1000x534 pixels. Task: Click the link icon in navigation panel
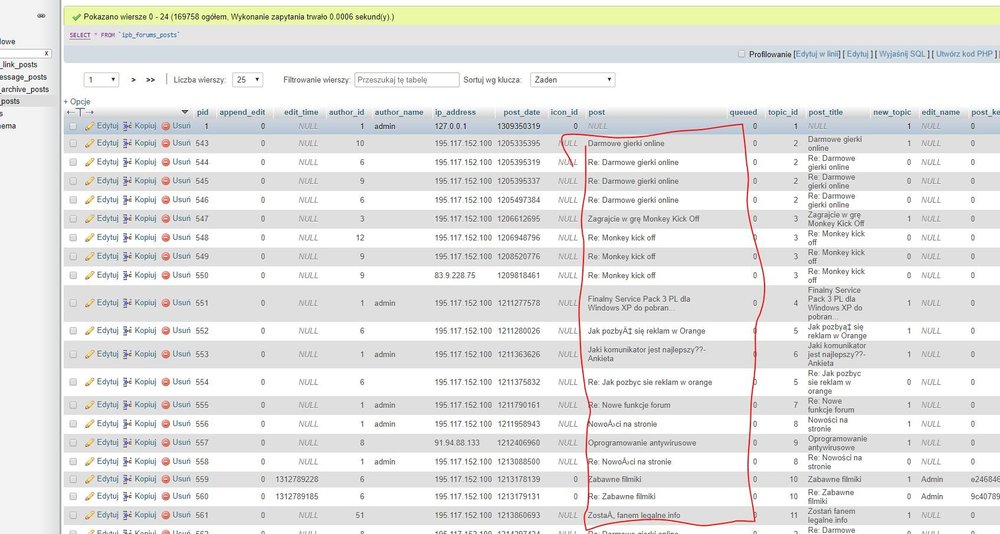[41, 18]
